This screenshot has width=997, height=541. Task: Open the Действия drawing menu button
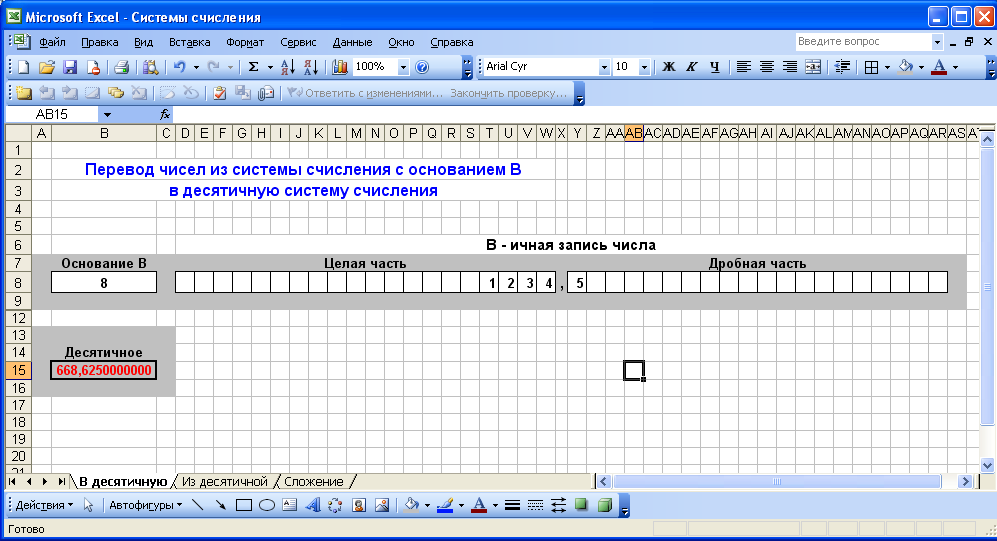point(44,505)
